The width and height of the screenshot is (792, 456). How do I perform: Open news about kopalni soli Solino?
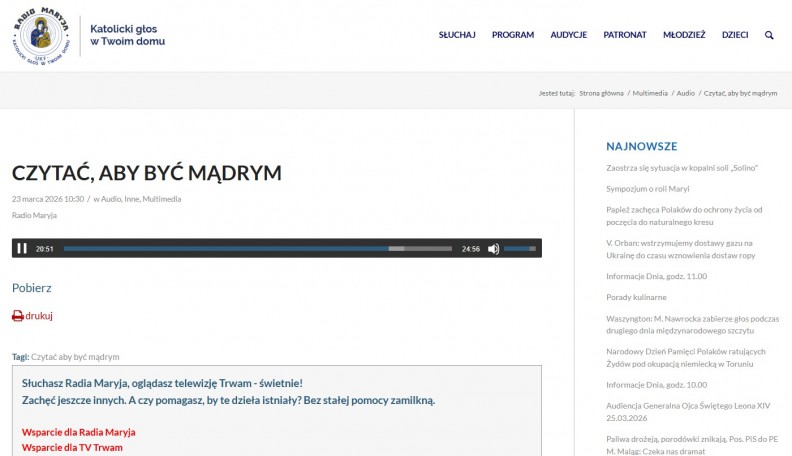pos(682,168)
